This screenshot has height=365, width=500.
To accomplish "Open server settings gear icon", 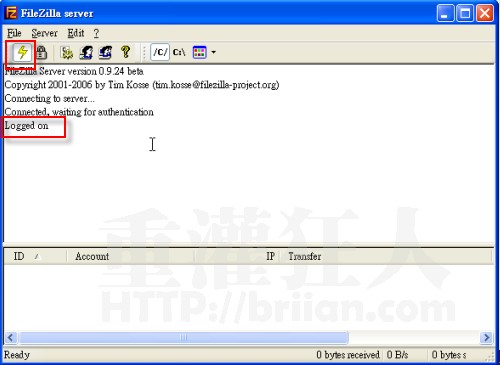I will [x=67, y=53].
